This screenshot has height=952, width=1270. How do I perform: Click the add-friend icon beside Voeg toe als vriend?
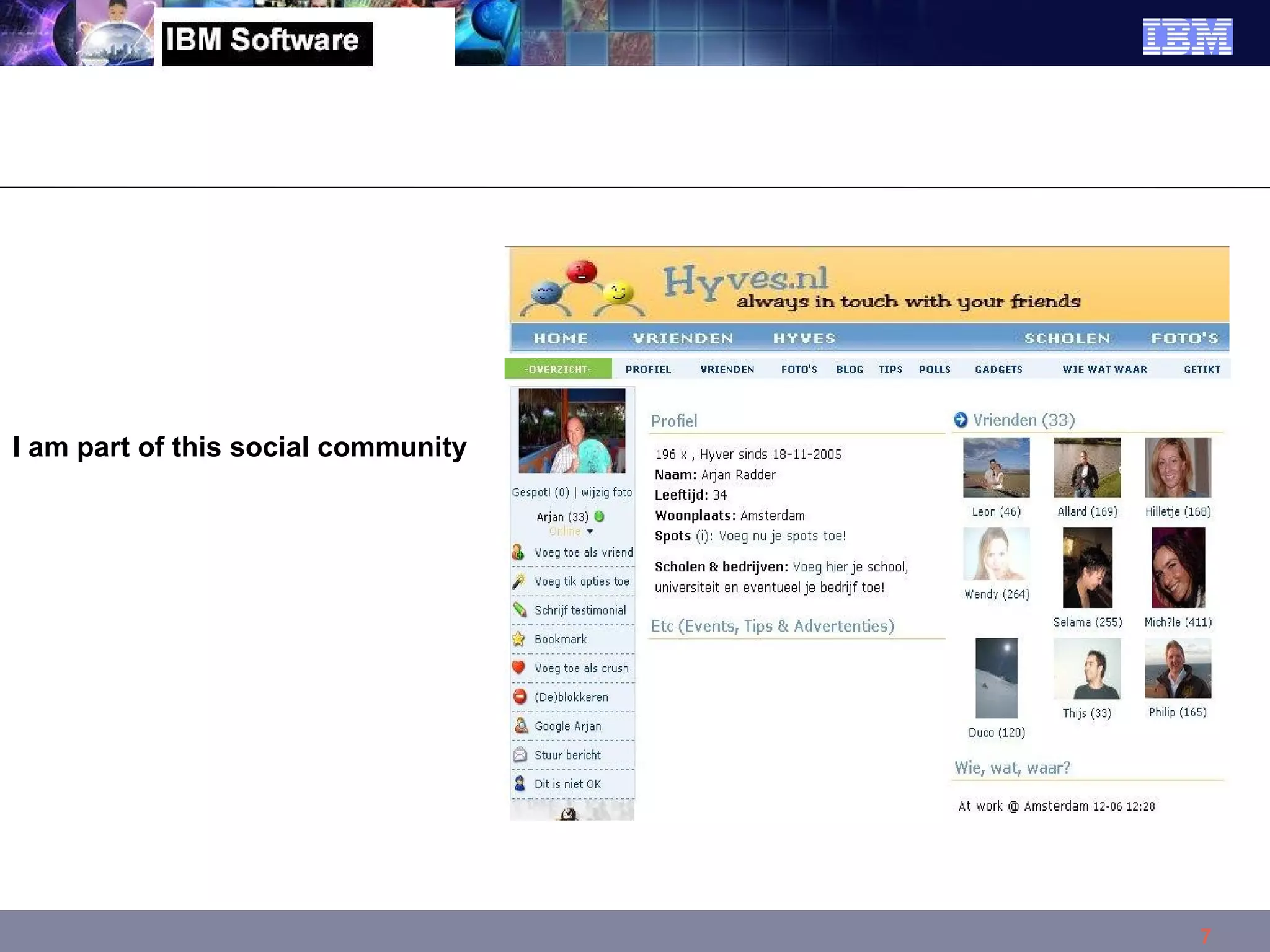pyautogui.click(x=518, y=552)
